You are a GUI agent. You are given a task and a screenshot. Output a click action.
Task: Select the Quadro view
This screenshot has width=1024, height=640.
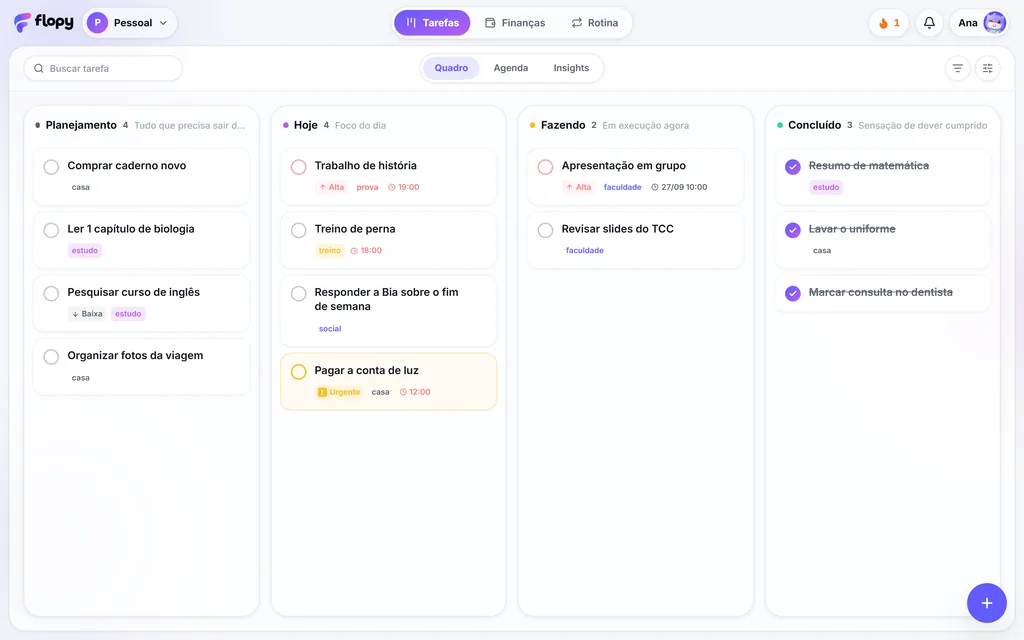(x=451, y=68)
